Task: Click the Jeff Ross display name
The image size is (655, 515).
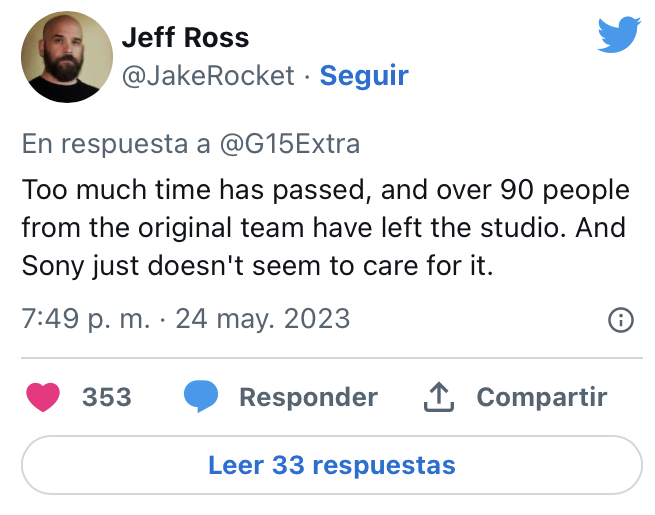Action: tap(185, 38)
